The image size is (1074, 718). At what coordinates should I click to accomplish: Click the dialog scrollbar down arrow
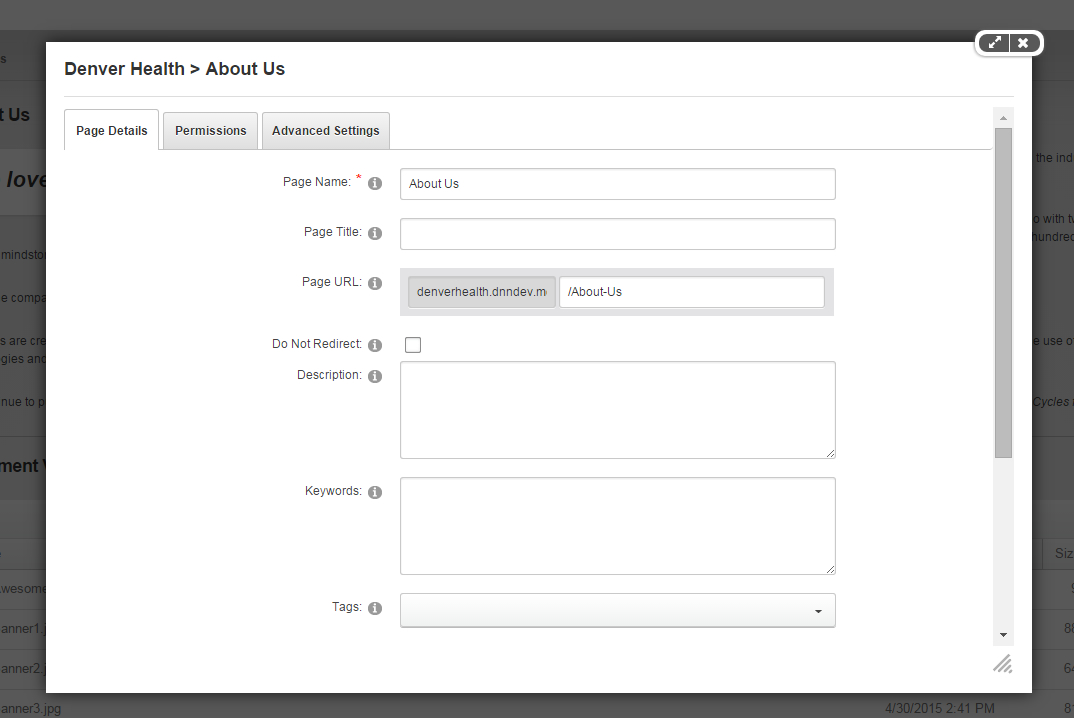click(x=1003, y=635)
